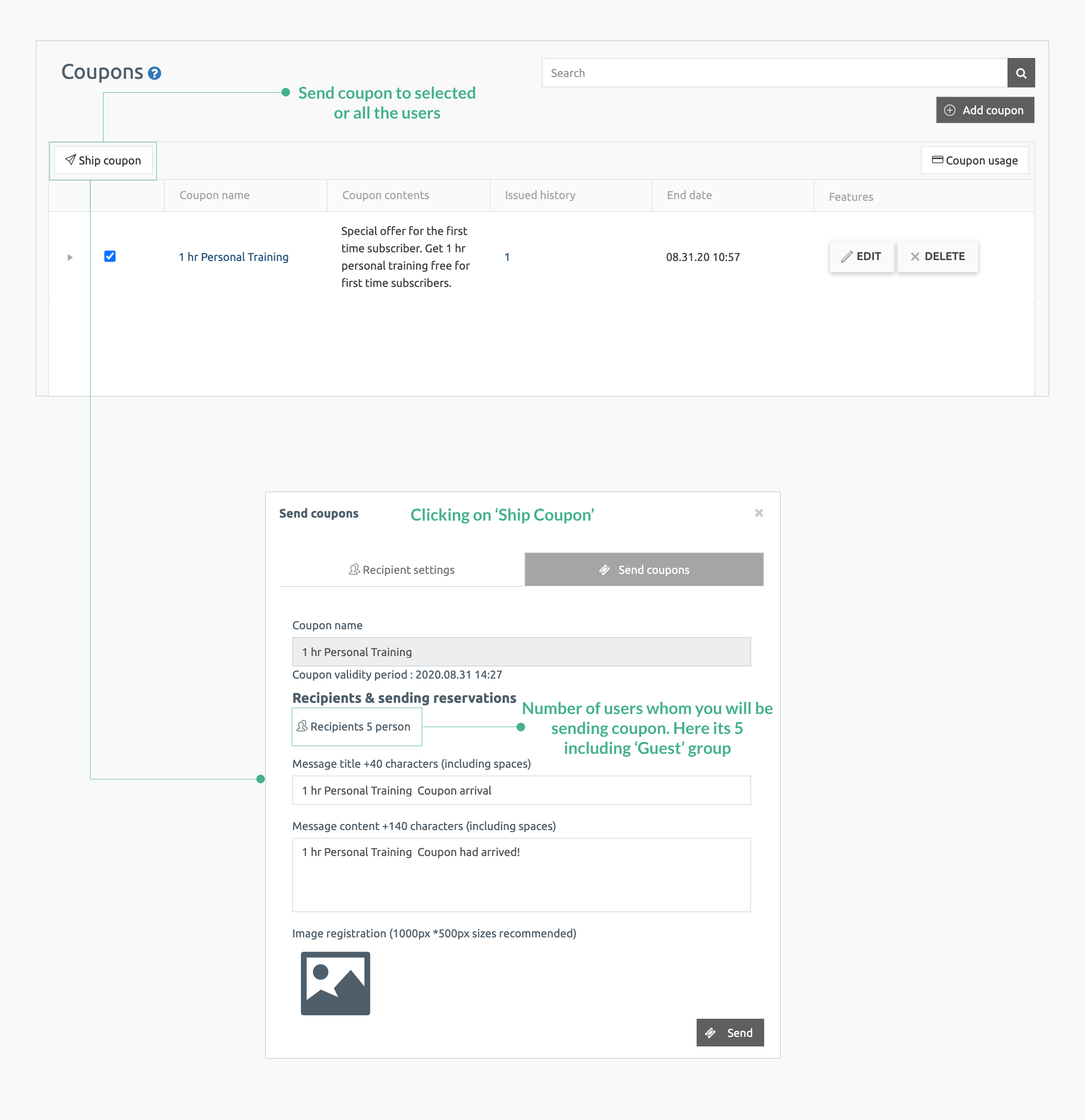Viewport: 1085px width, 1120px height.
Task: Click the image upload placeholder
Action: [x=335, y=983]
